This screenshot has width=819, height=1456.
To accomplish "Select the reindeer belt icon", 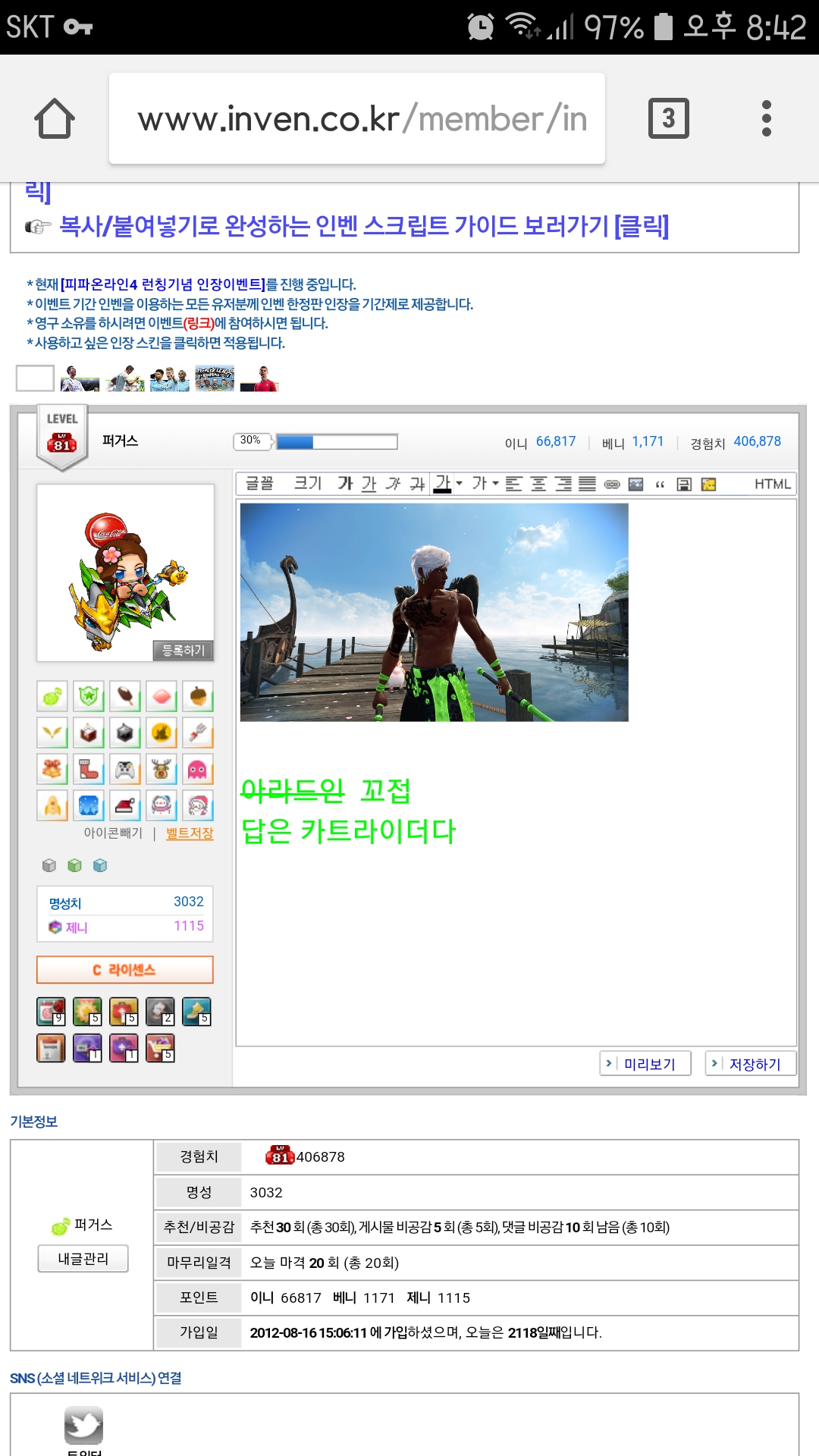I will click(162, 769).
